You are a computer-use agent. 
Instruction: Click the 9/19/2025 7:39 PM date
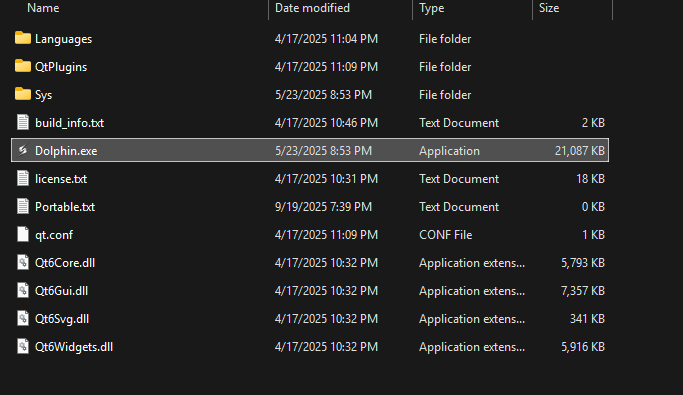(x=324, y=206)
